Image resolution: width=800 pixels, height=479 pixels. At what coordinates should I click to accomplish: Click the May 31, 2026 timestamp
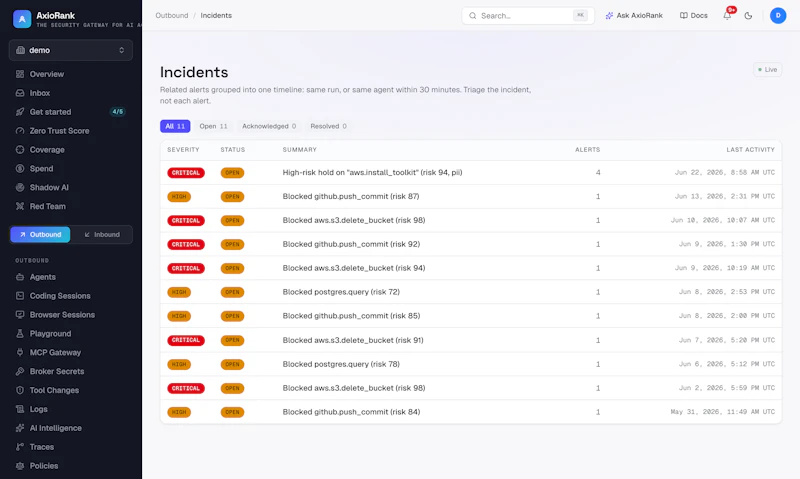(x=722, y=412)
